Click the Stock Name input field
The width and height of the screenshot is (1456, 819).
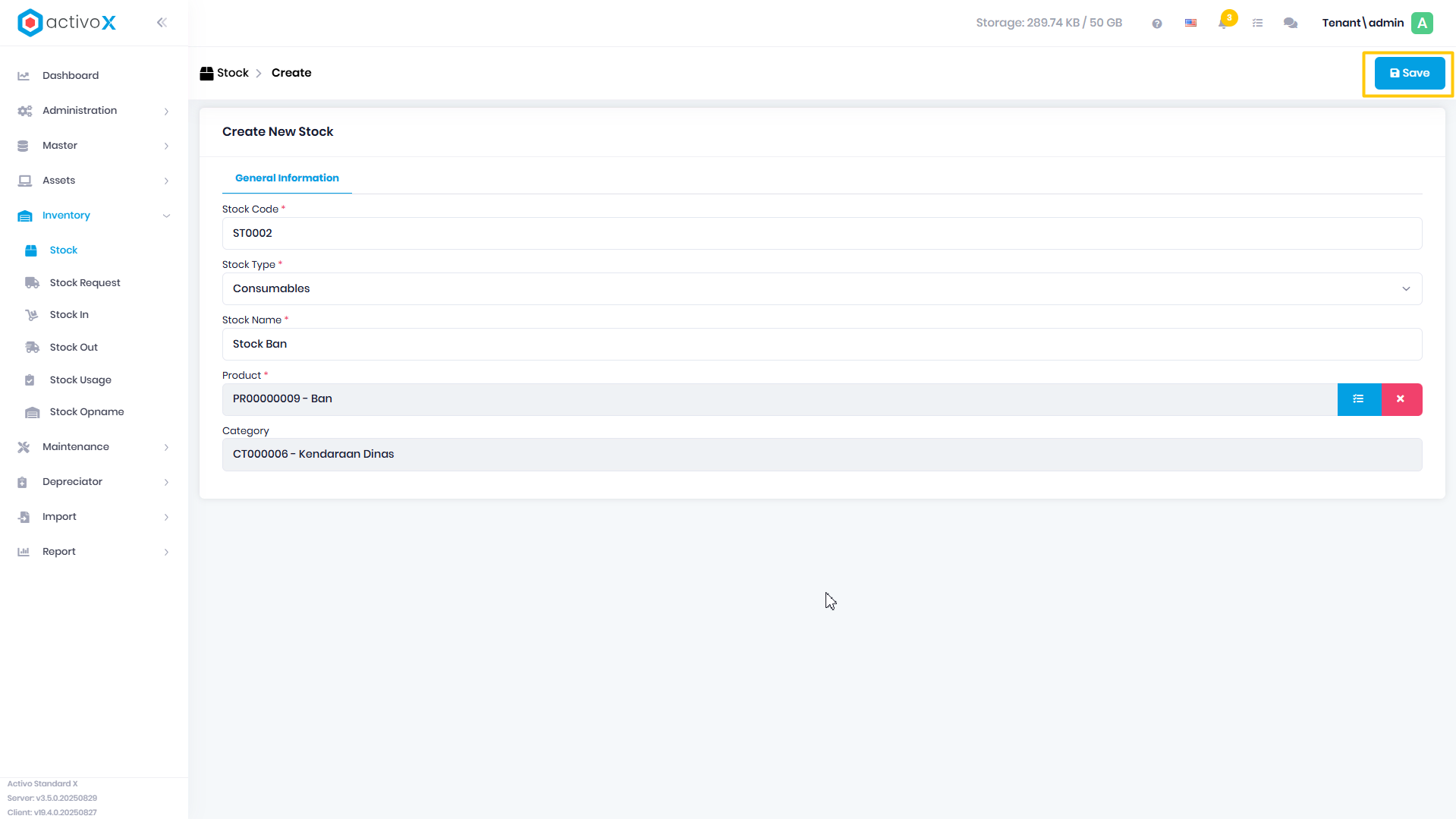pos(822,344)
